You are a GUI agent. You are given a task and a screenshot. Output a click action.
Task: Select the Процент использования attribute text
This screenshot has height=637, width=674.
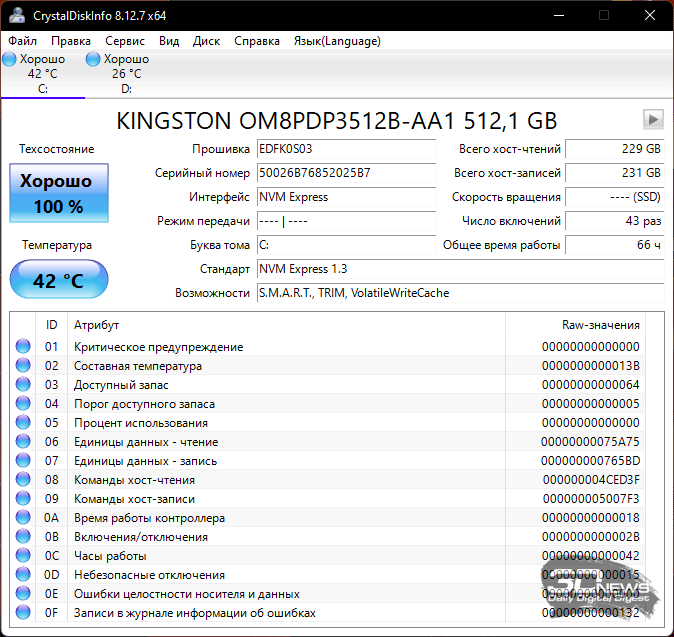141,423
